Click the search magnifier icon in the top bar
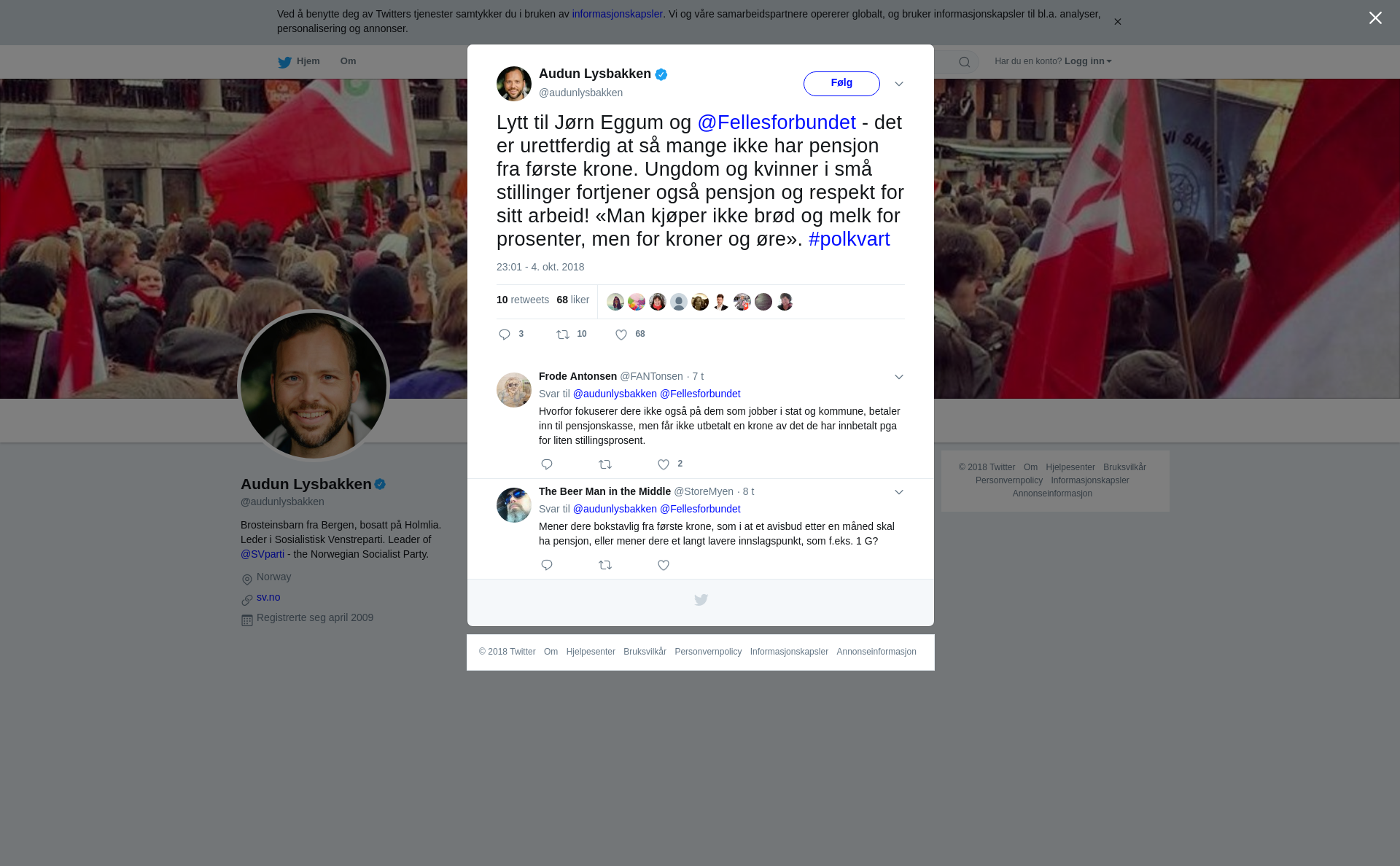 tap(965, 62)
